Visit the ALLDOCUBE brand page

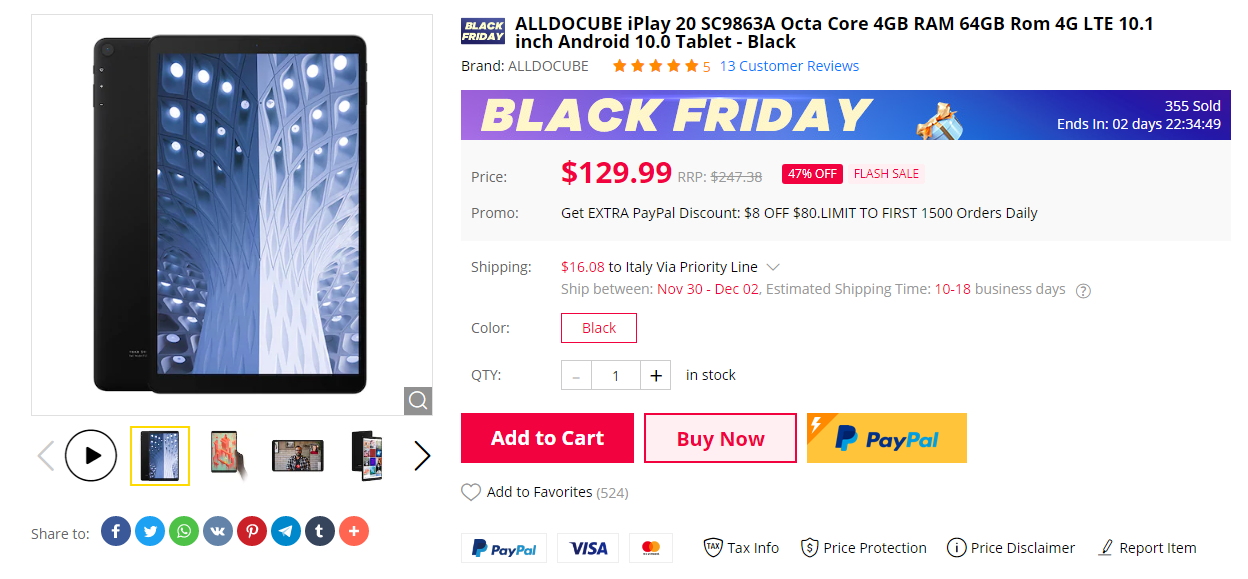(x=549, y=65)
